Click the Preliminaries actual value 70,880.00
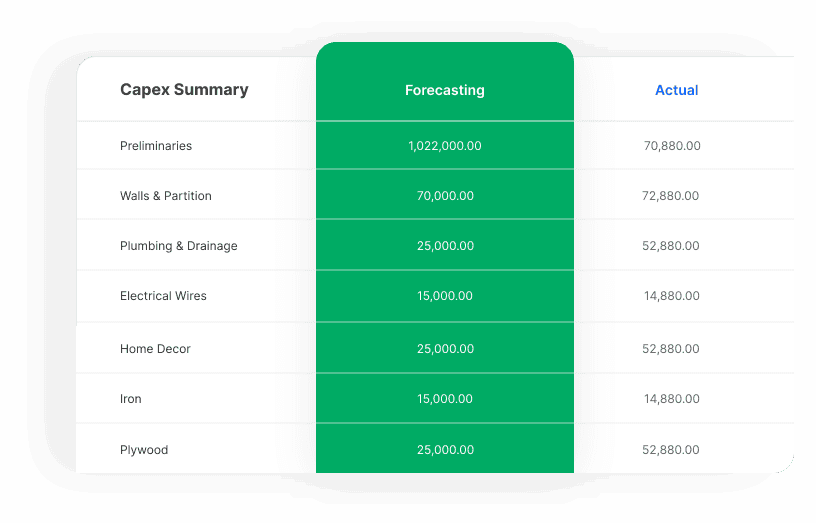Screen dimensions: 816x523 pos(672,146)
